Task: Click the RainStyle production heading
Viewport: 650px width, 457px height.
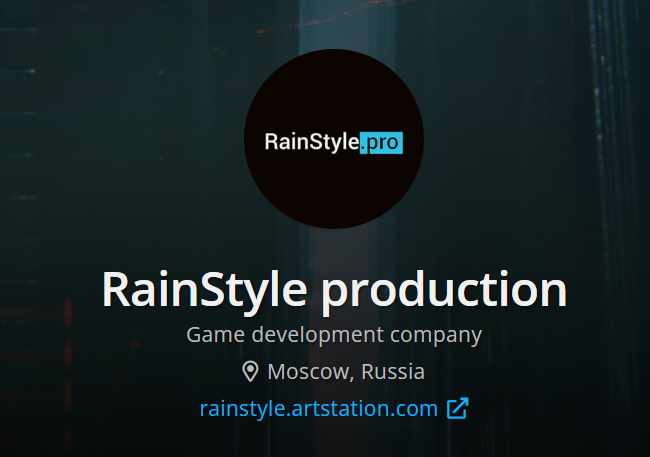Action: tap(334, 290)
